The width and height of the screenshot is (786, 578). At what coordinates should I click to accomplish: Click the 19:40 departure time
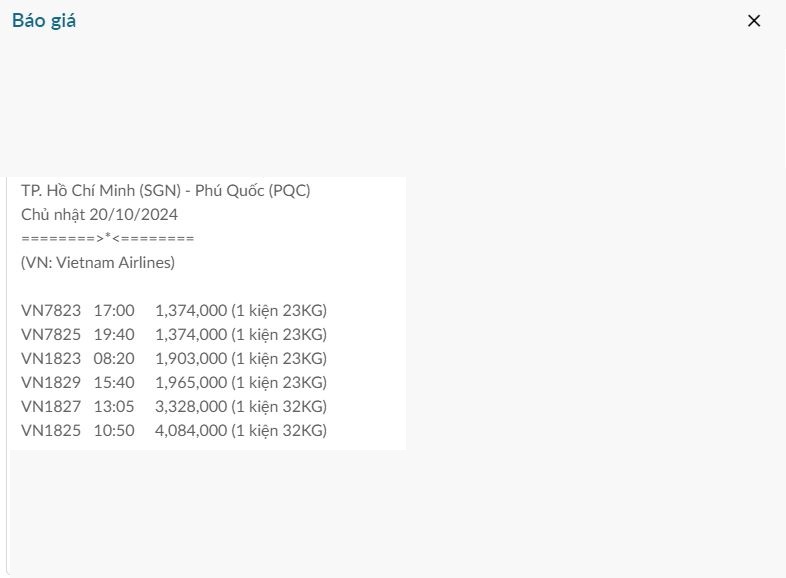[114, 334]
